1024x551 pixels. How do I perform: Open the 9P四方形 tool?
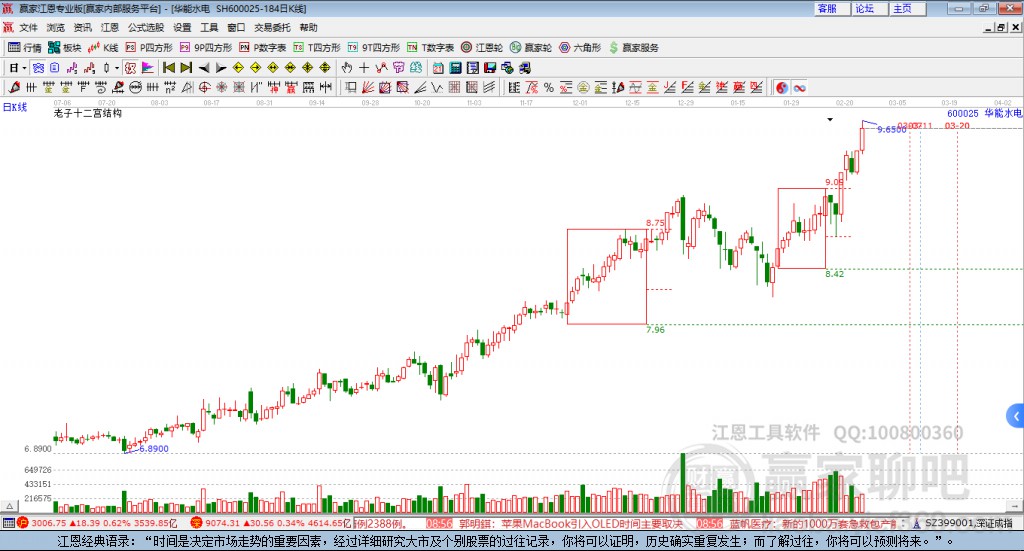(x=206, y=48)
